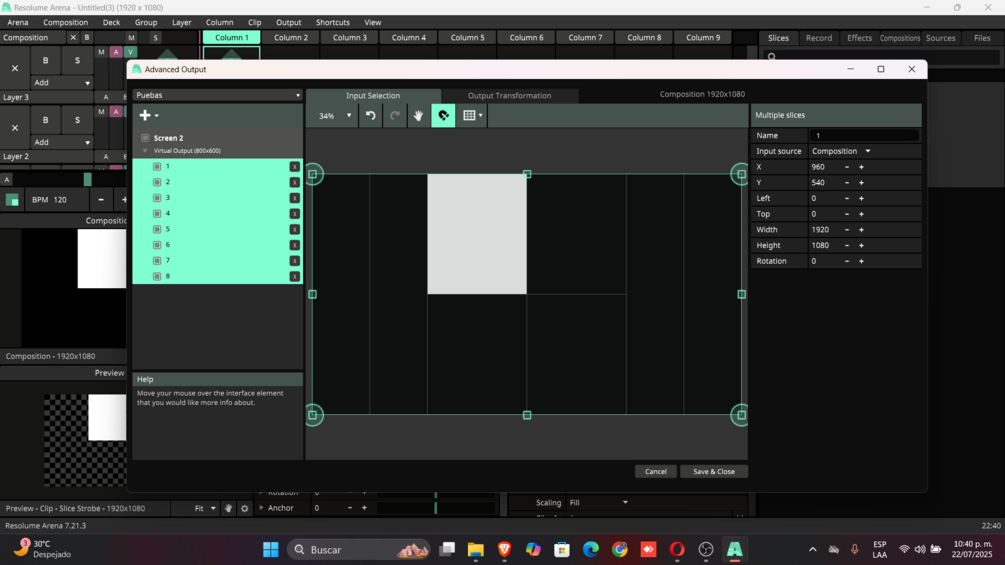
Task: Open the grid dropdown arrow
Action: 480,115
